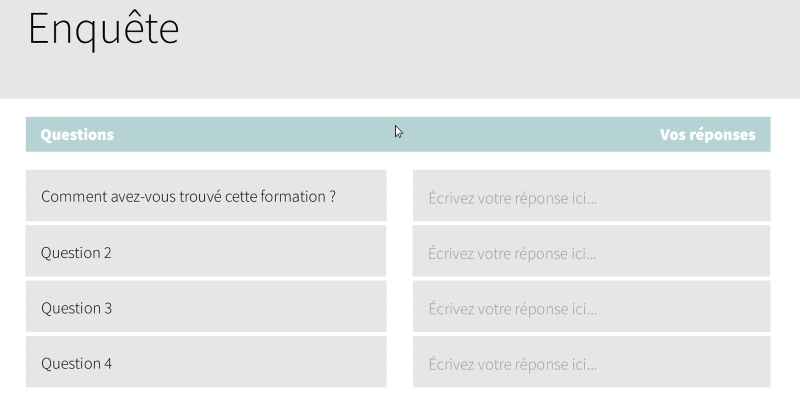Focus the response field next to Question 4
The image size is (800, 400).
(591, 362)
